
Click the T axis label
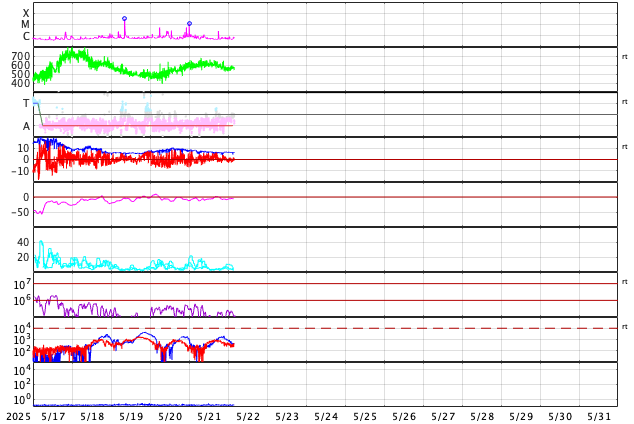tap(26, 103)
